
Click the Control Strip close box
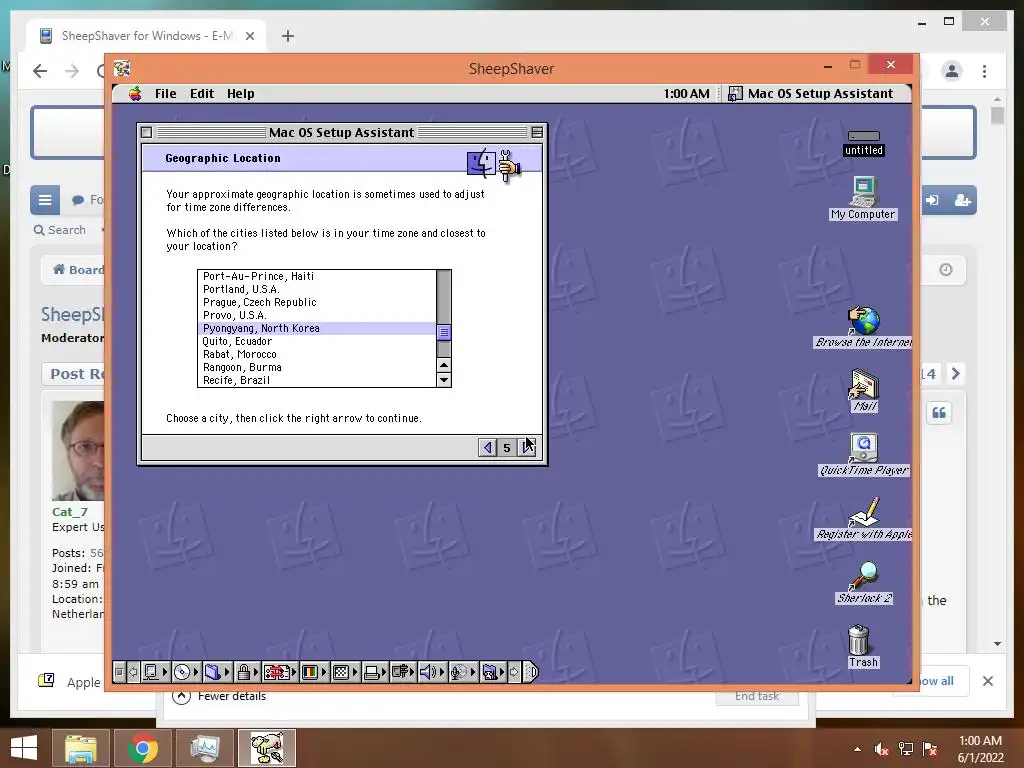[x=119, y=672]
